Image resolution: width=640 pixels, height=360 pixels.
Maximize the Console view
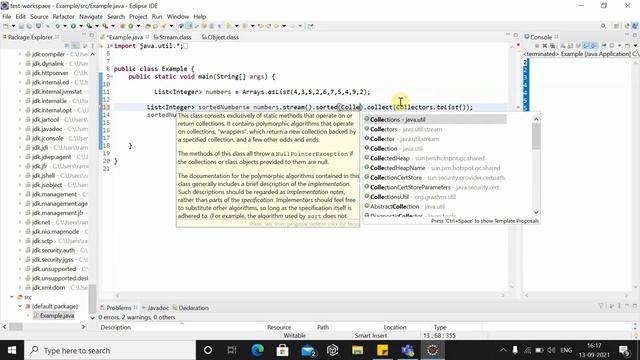(x=635, y=36)
